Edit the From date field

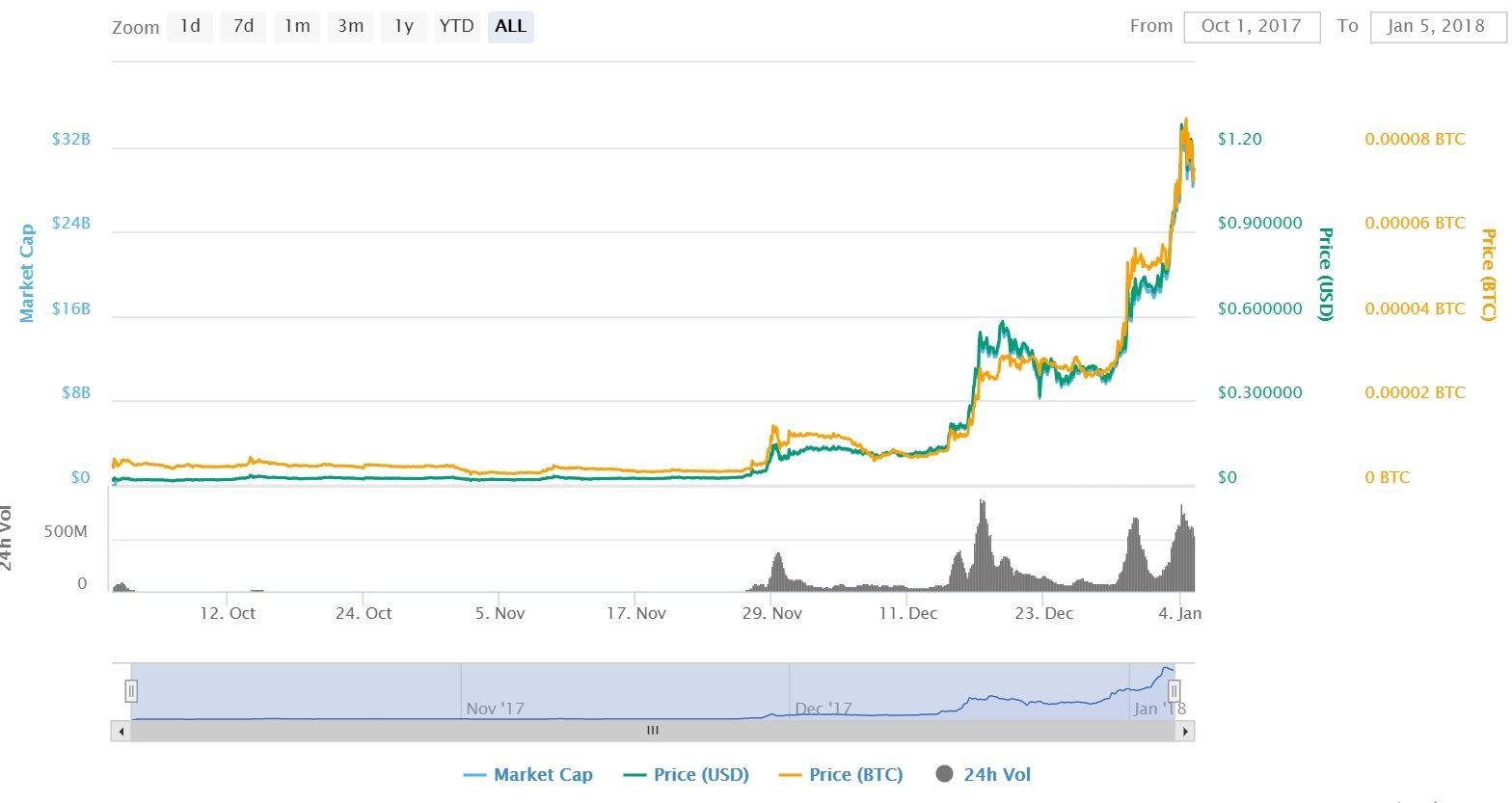(1251, 26)
